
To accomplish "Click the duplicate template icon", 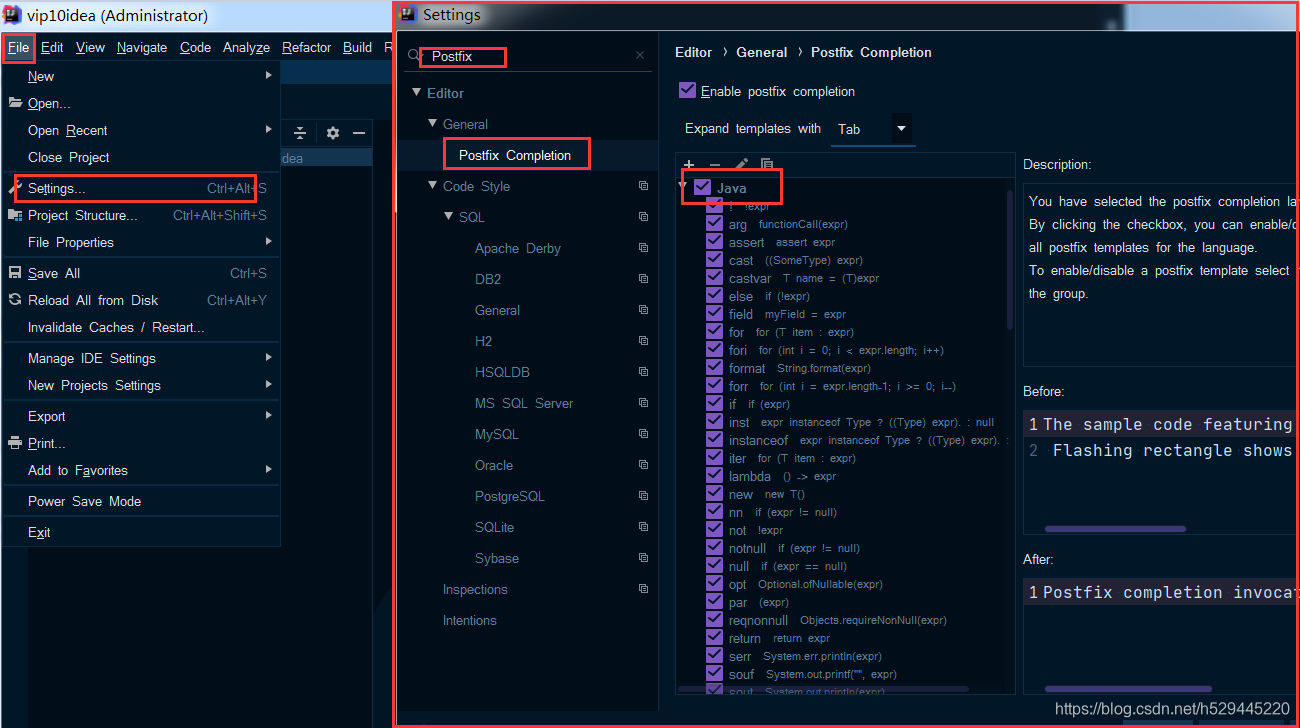I will [767, 164].
